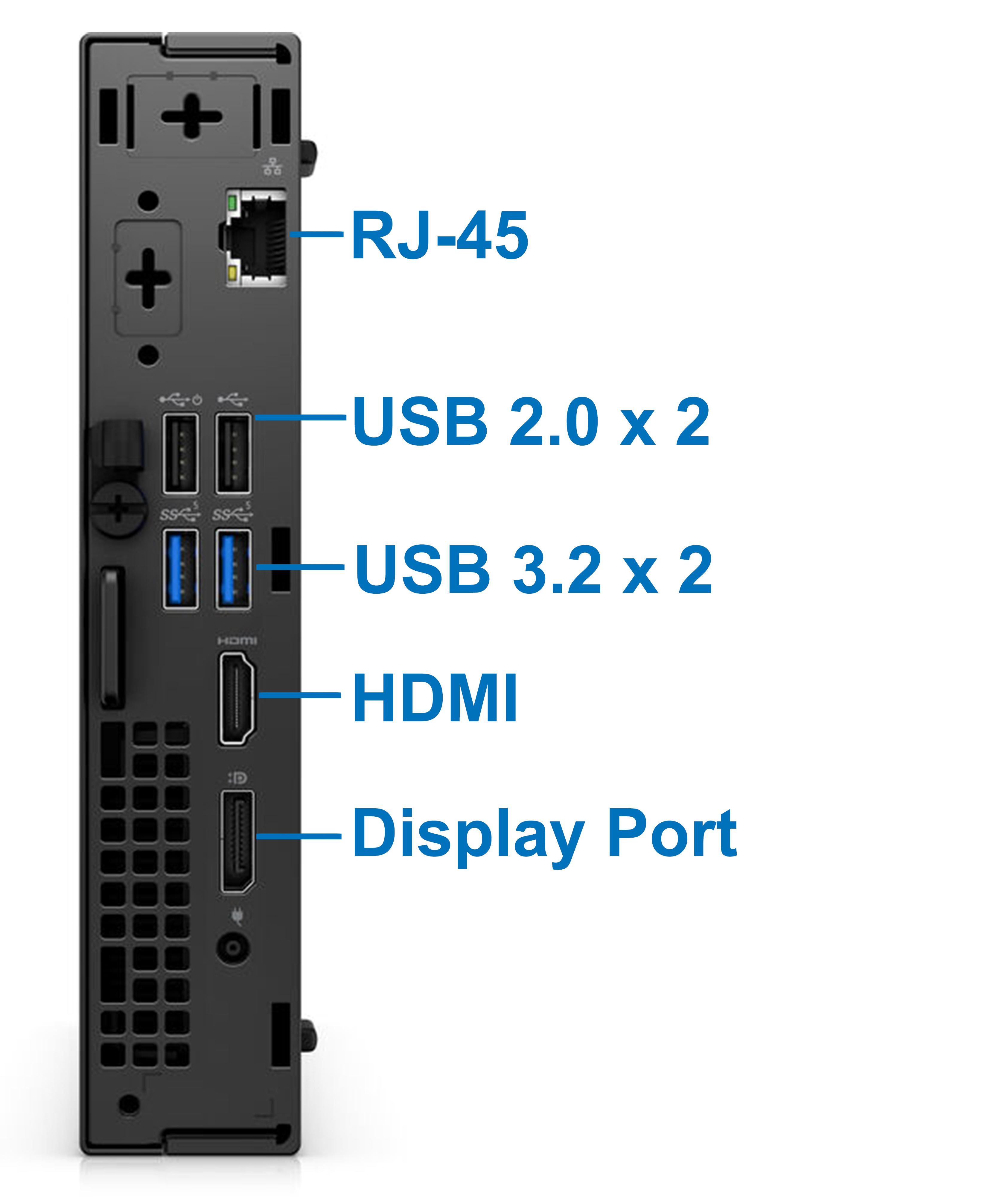Click the left blue USB 3.2 port
This screenshot has width=1008, height=1197.
181,569
